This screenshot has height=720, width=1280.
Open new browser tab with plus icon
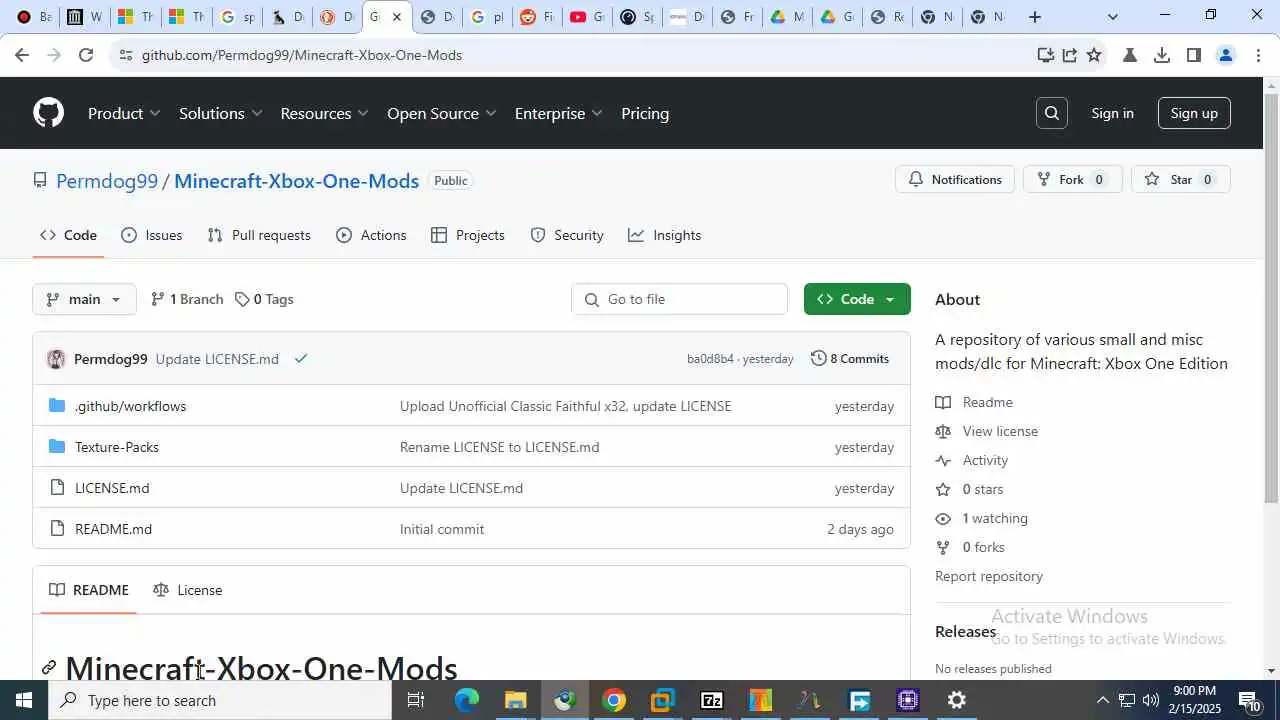1035,16
